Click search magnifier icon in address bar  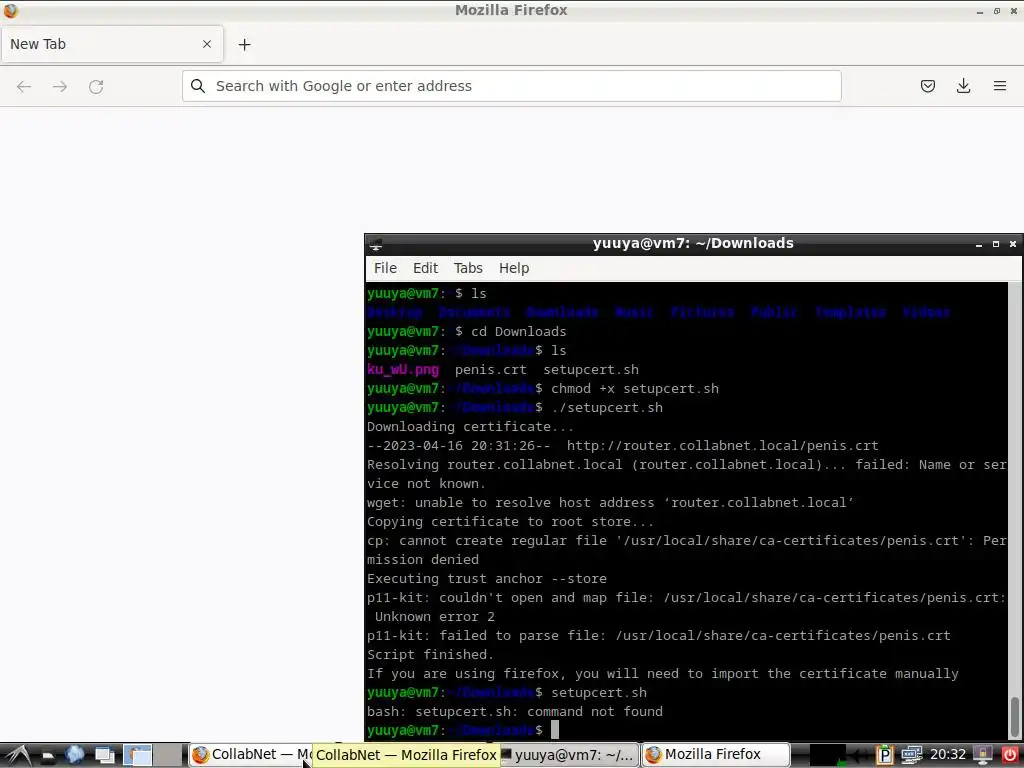pos(198,86)
